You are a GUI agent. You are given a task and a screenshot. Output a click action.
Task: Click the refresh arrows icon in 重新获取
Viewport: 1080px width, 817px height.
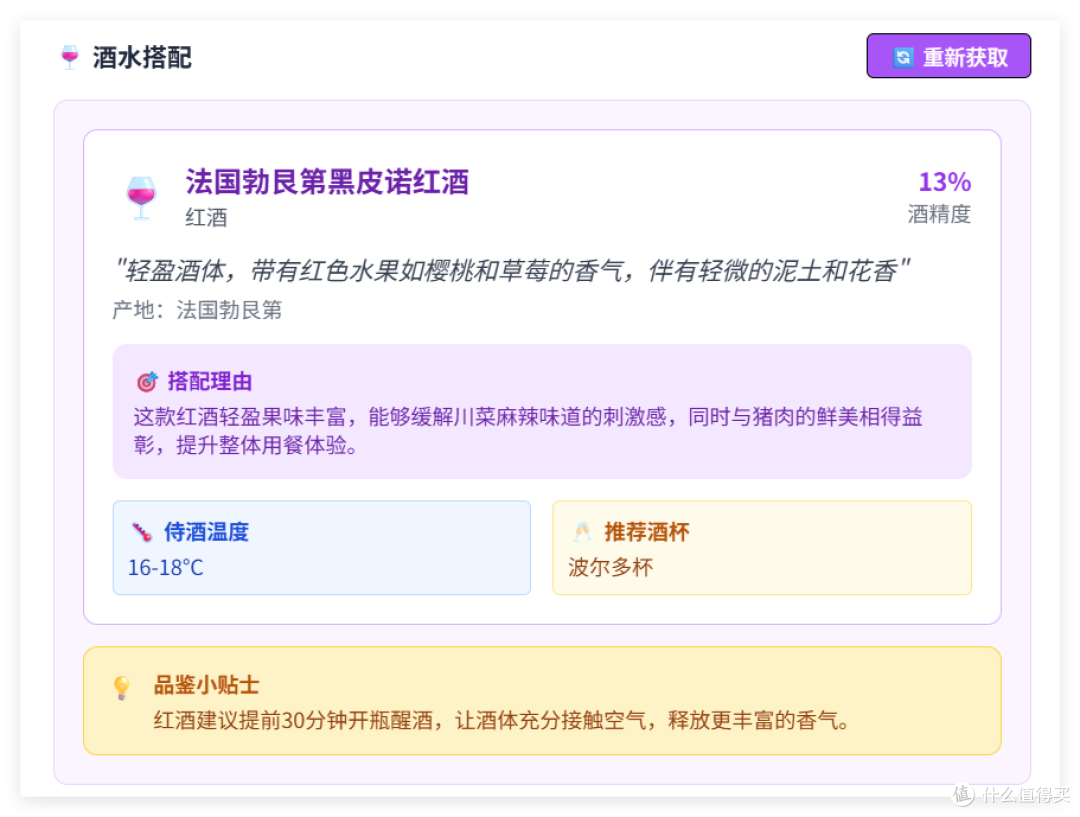(x=903, y=57)
